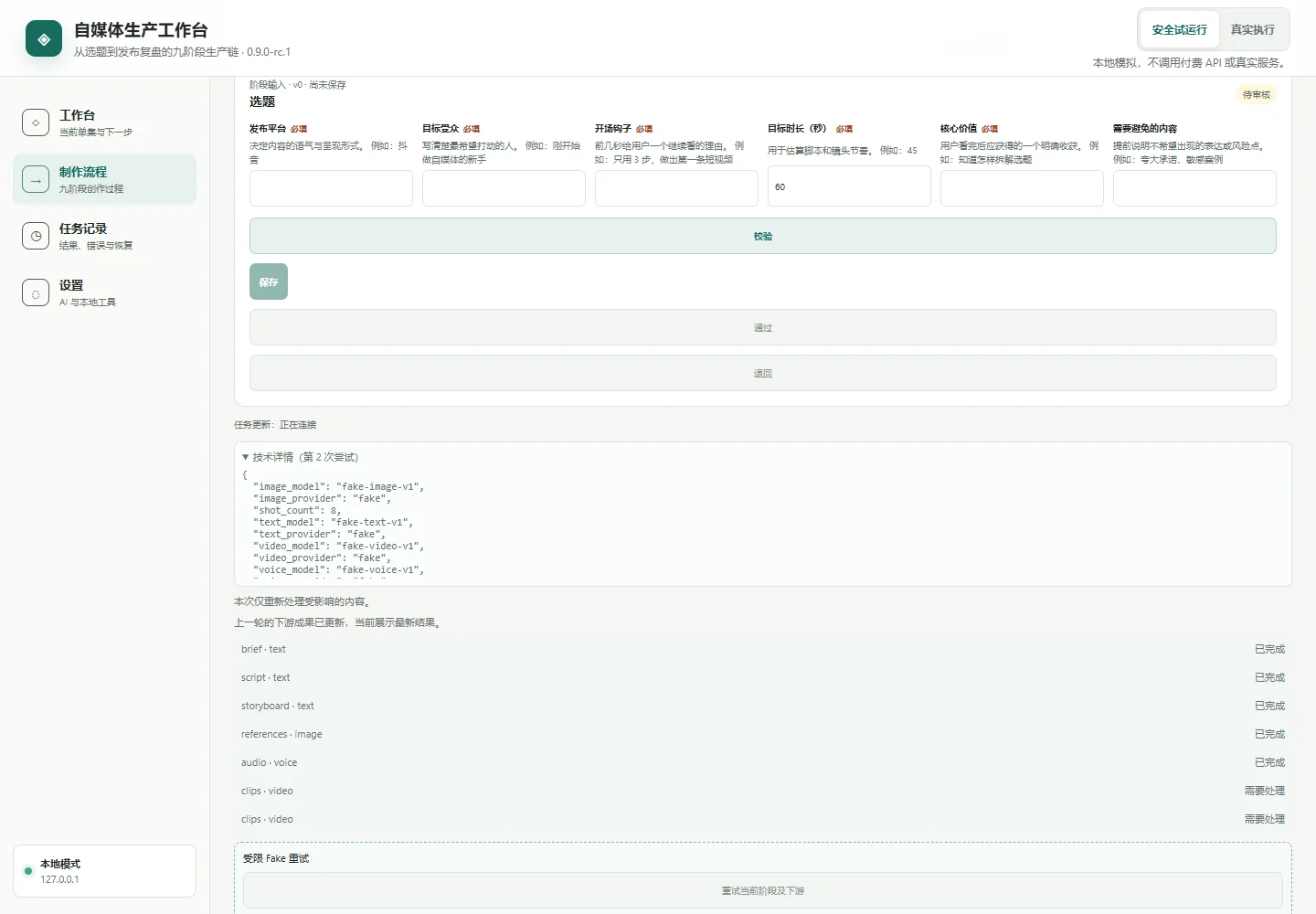Click 重试当前阶段及下游 button
The height and width of the screenshot is (914, 1316).
[x=763, y=890]
